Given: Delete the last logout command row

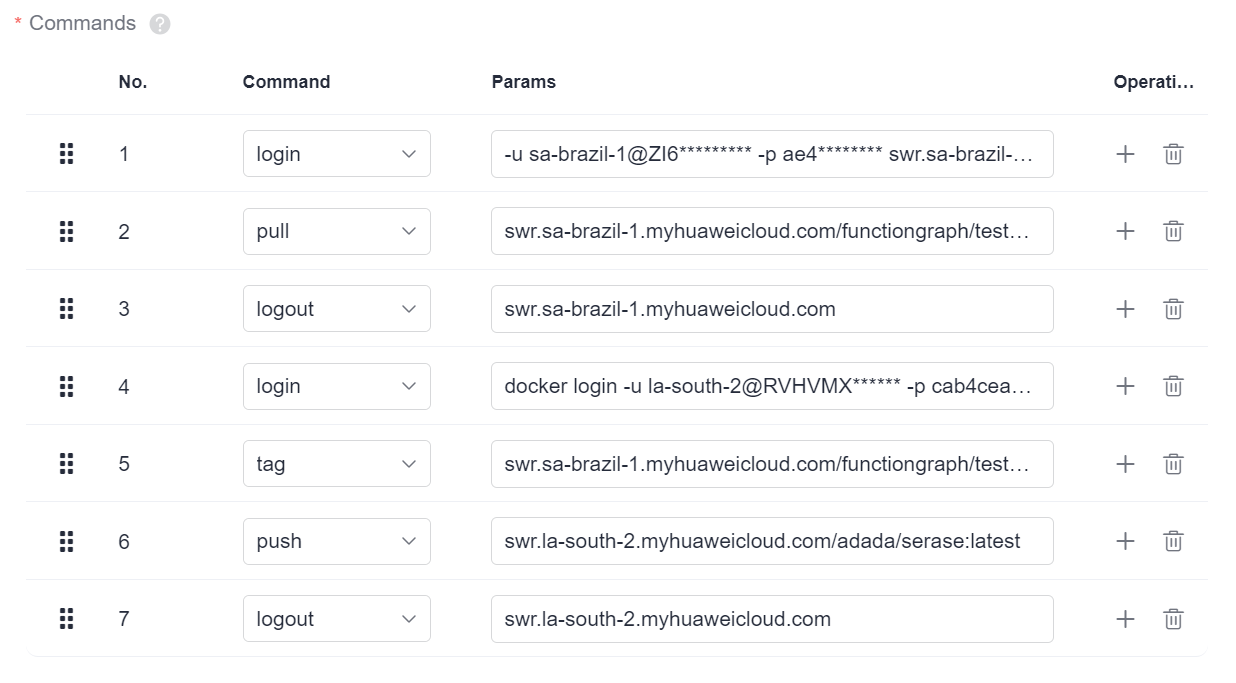Looking at the screenshot, I should click(x=1173, y=619).
